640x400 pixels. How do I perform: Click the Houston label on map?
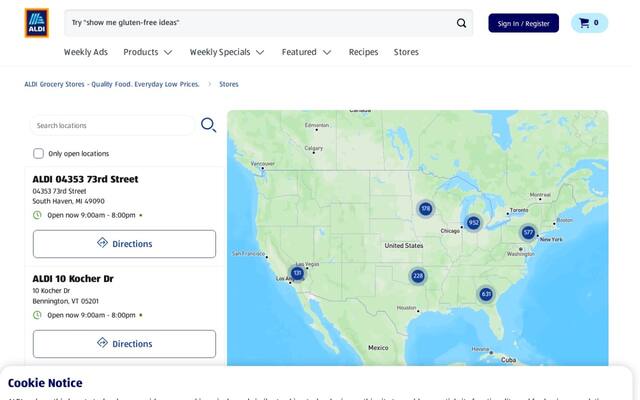pos(407,308)
